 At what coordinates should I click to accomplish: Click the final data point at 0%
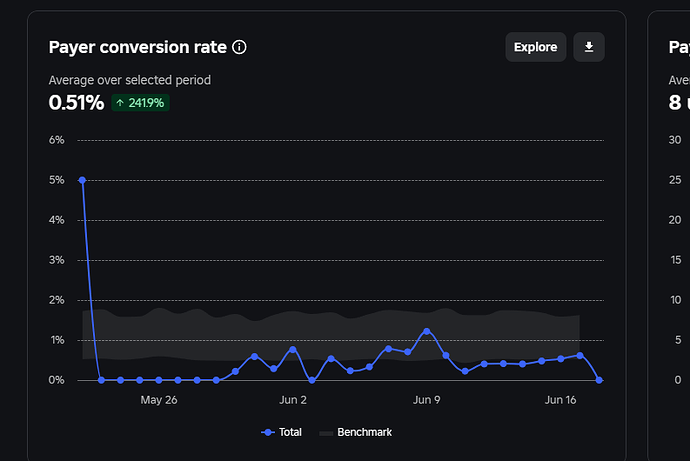click(598, 380)
